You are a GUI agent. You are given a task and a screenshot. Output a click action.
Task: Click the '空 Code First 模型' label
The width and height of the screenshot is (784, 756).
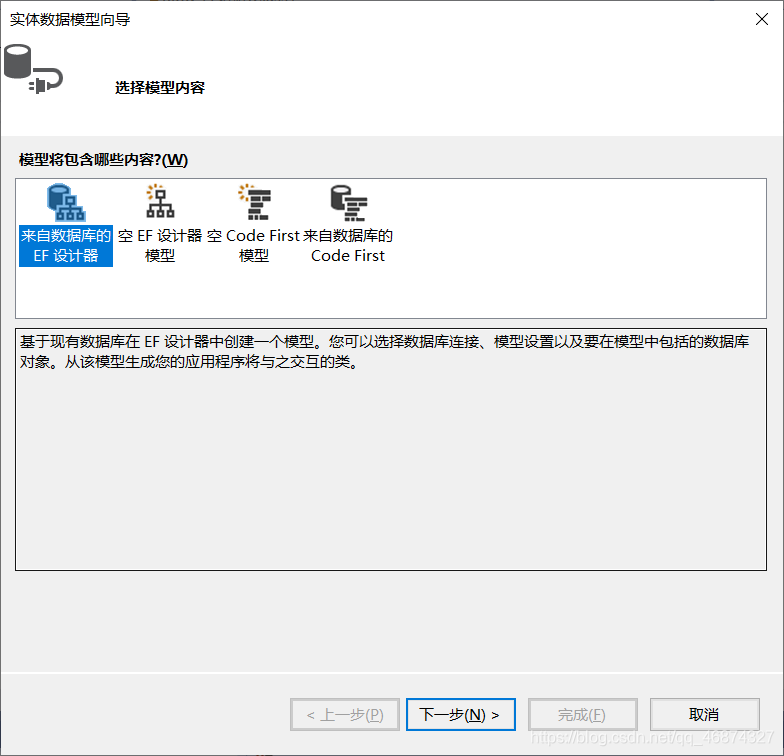pyautogui.click(x=254, y=246)
